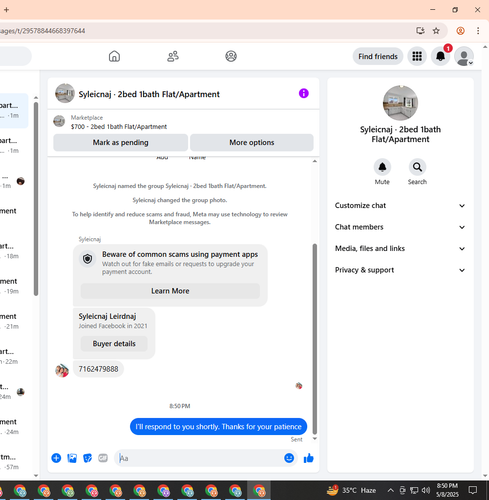489x500 pixels.
Task: Click sent message 'I'll respond to you shortly'
Action: pyautogui.click(x=218, y=427)
